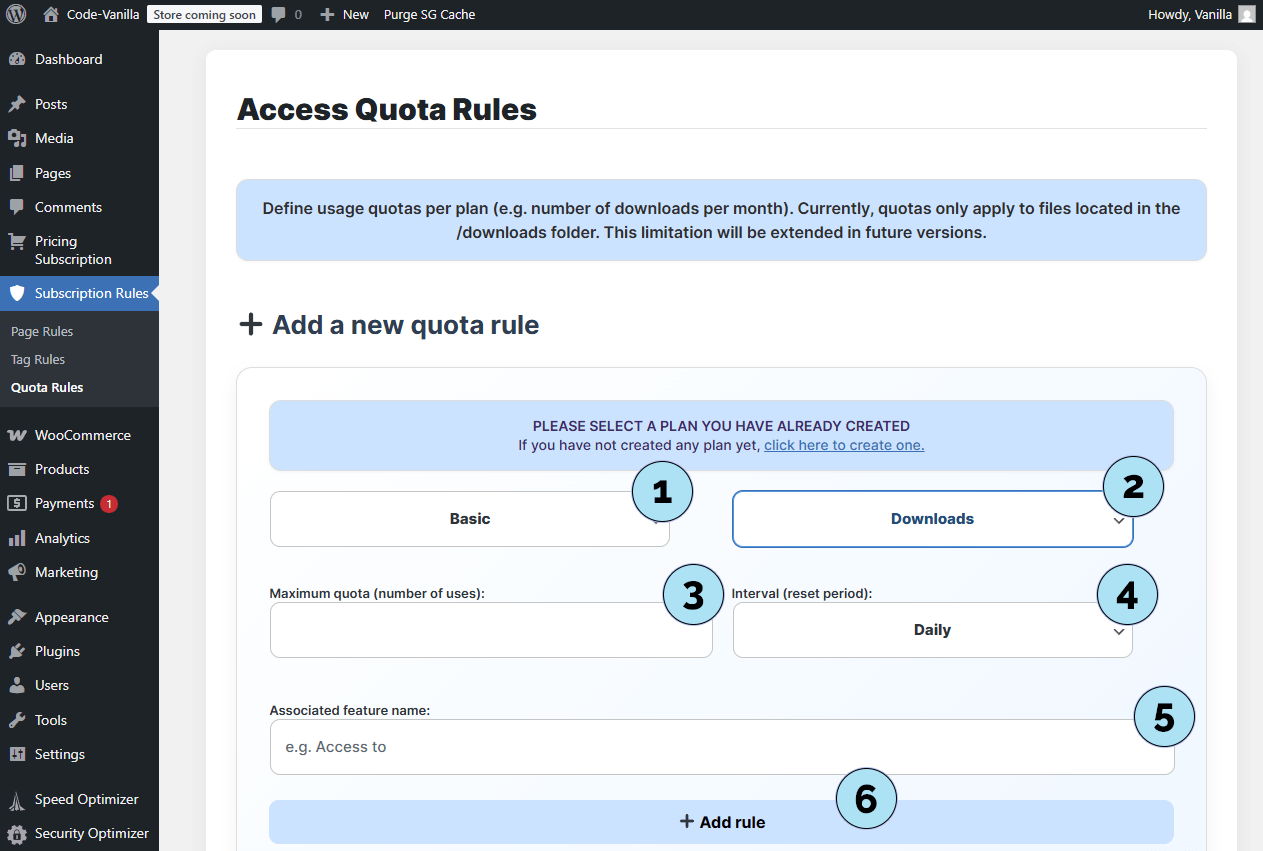
Task: Click the Plugins plug icon
Action: pyautogui.click(x=16, y=651)
